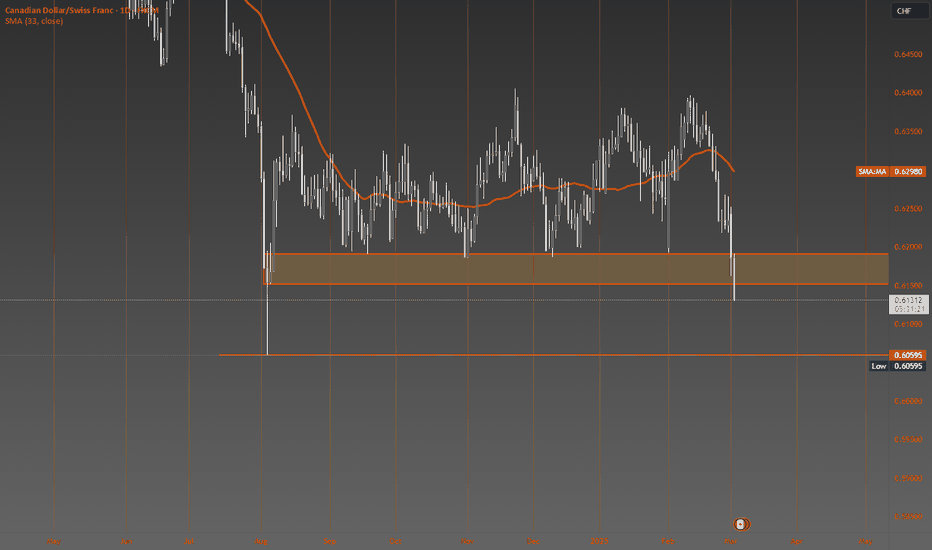The height and width of the screenshot is (550, 932).
Task: Click the Nov label on time axis
Action: pyautogui.click(x=467, y=542)
